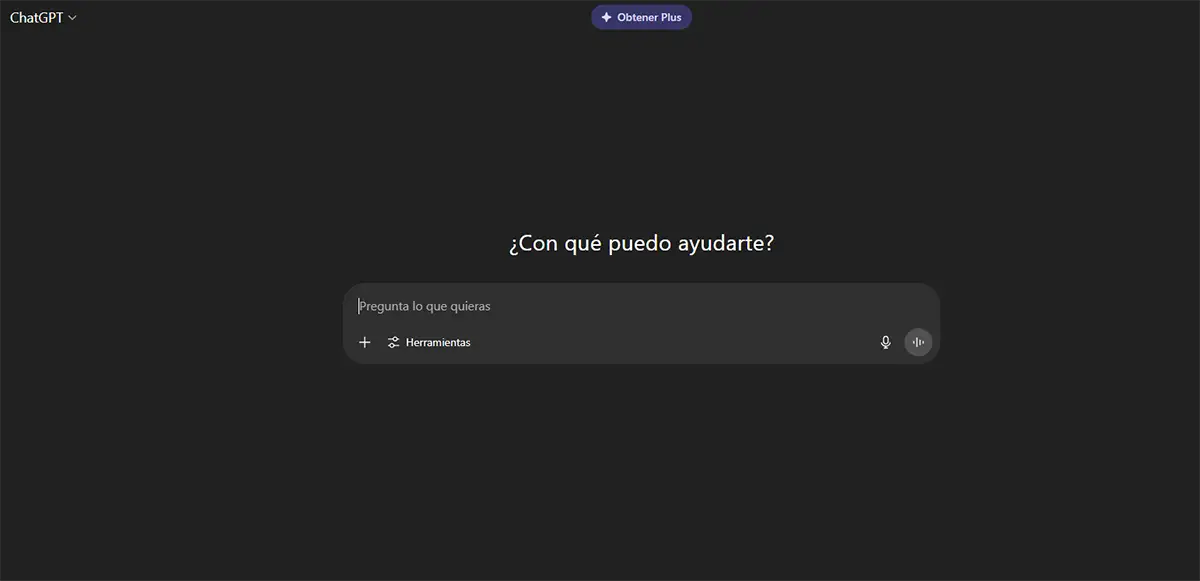Click the sparkle icon in Obtener Plus

pyautogui.click(x=606, y=18)
